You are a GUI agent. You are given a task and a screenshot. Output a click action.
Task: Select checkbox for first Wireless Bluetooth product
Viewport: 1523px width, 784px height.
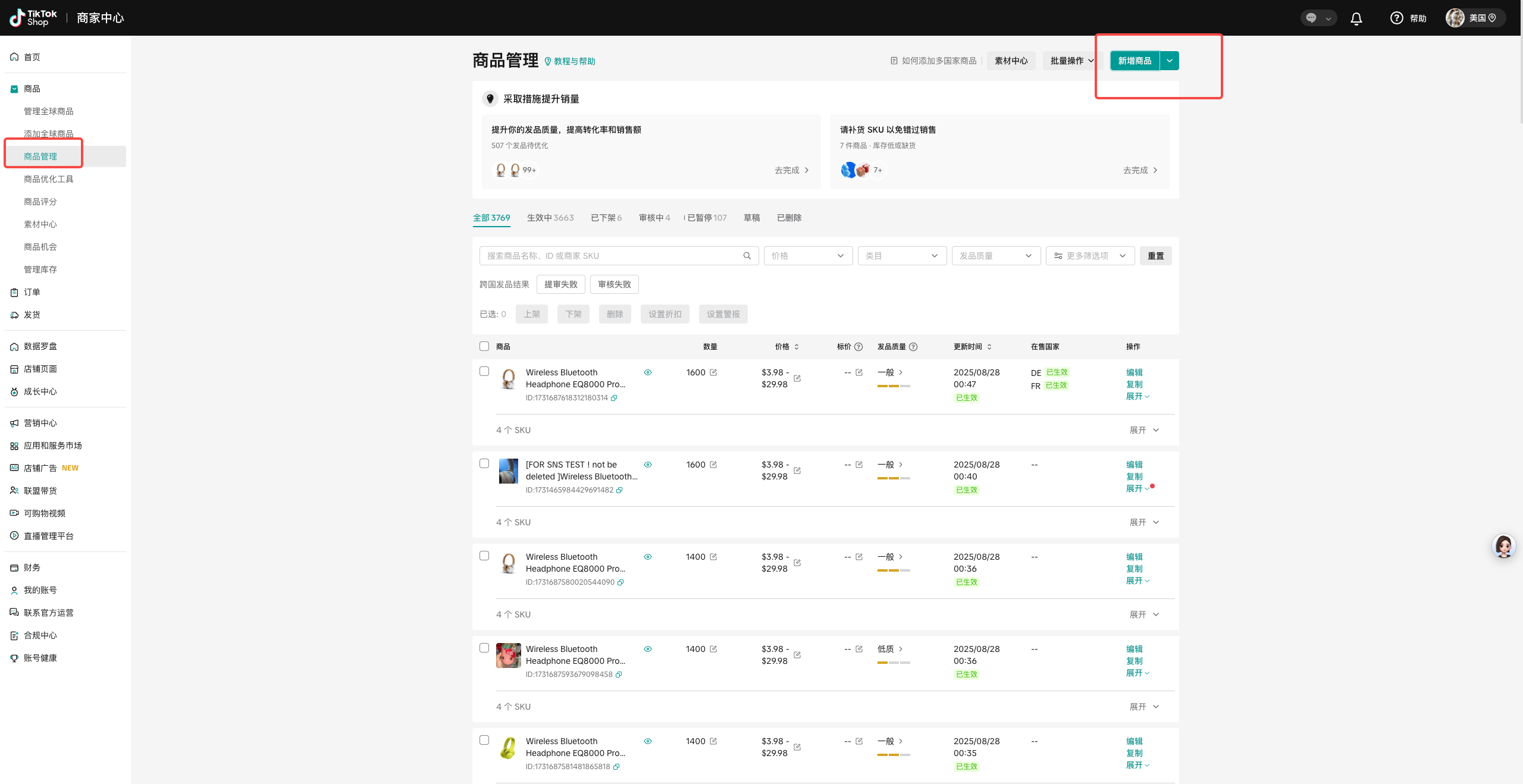point(484,371)
